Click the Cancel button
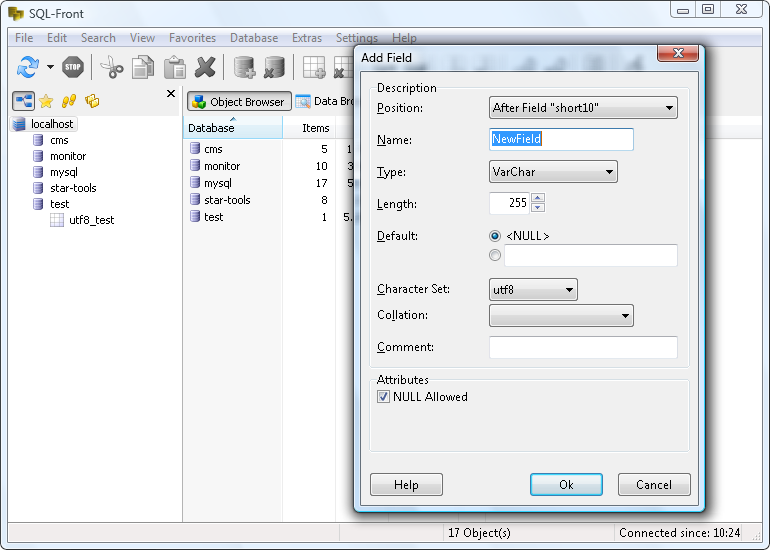 click(x=654, y=485)
